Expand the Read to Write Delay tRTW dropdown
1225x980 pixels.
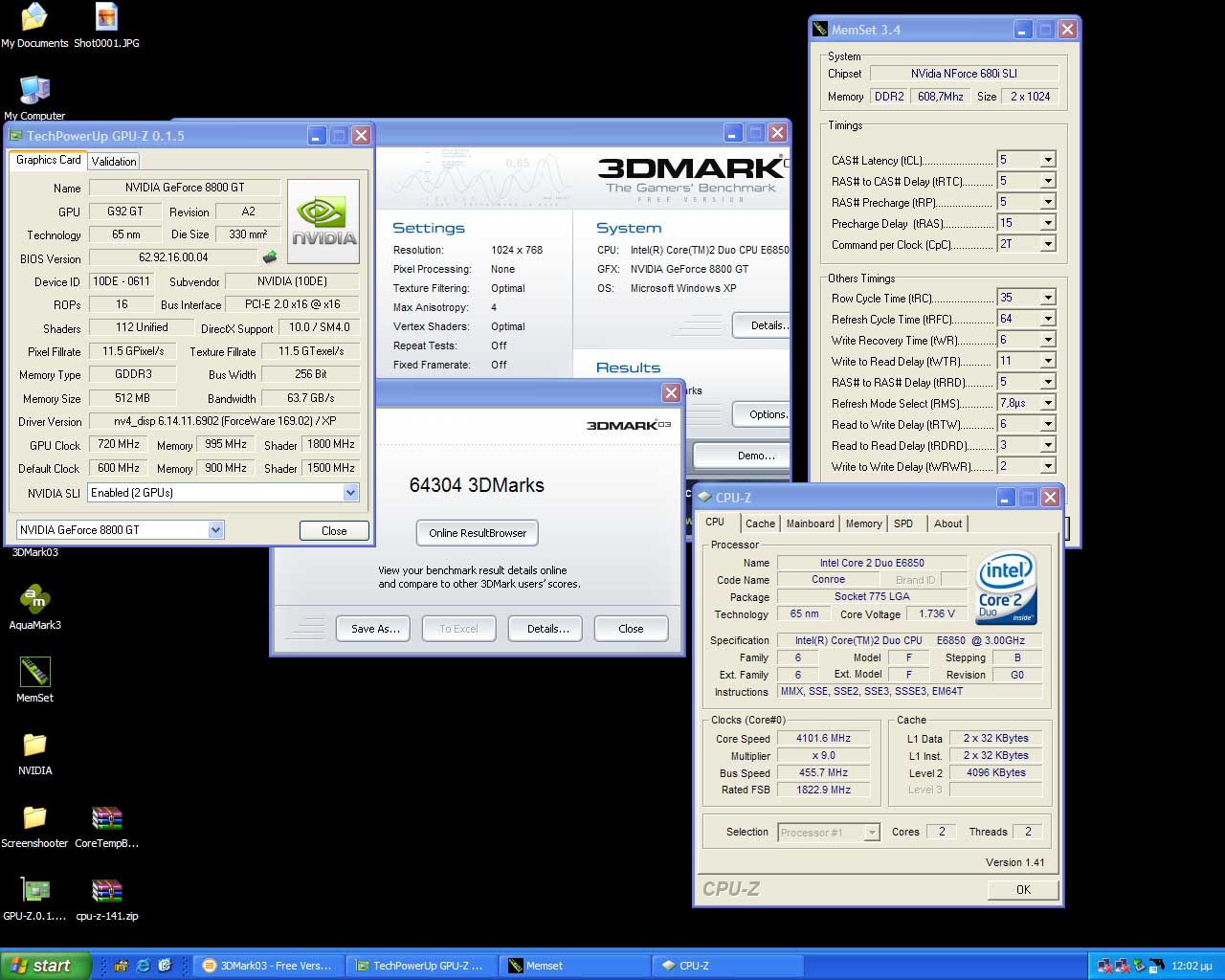coord(1048,424)
